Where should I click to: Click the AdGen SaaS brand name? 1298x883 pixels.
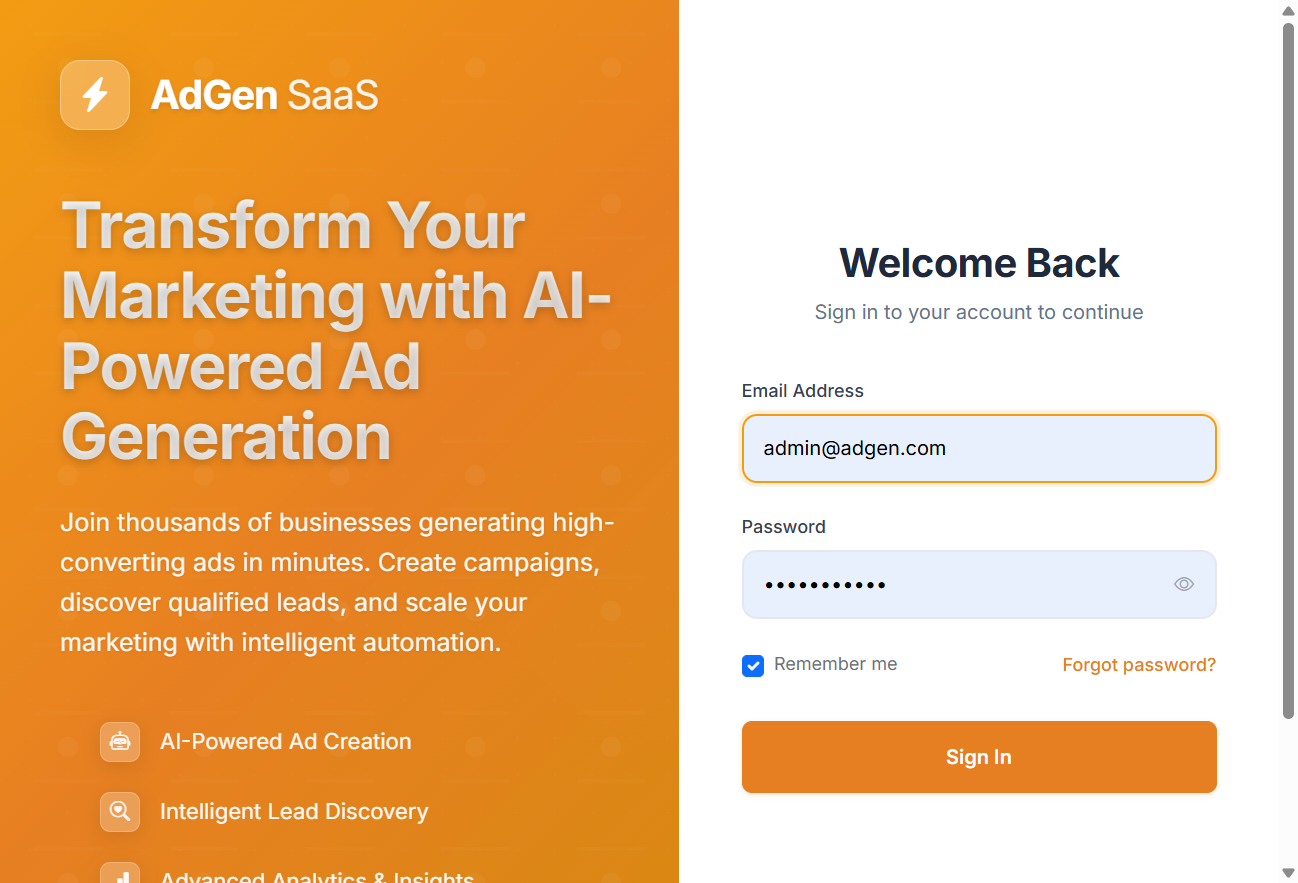tap(264, 95)
